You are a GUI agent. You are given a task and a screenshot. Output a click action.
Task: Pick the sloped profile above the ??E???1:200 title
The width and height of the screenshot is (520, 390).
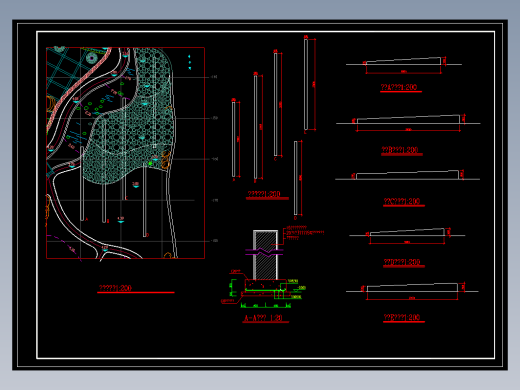(412, 288)
